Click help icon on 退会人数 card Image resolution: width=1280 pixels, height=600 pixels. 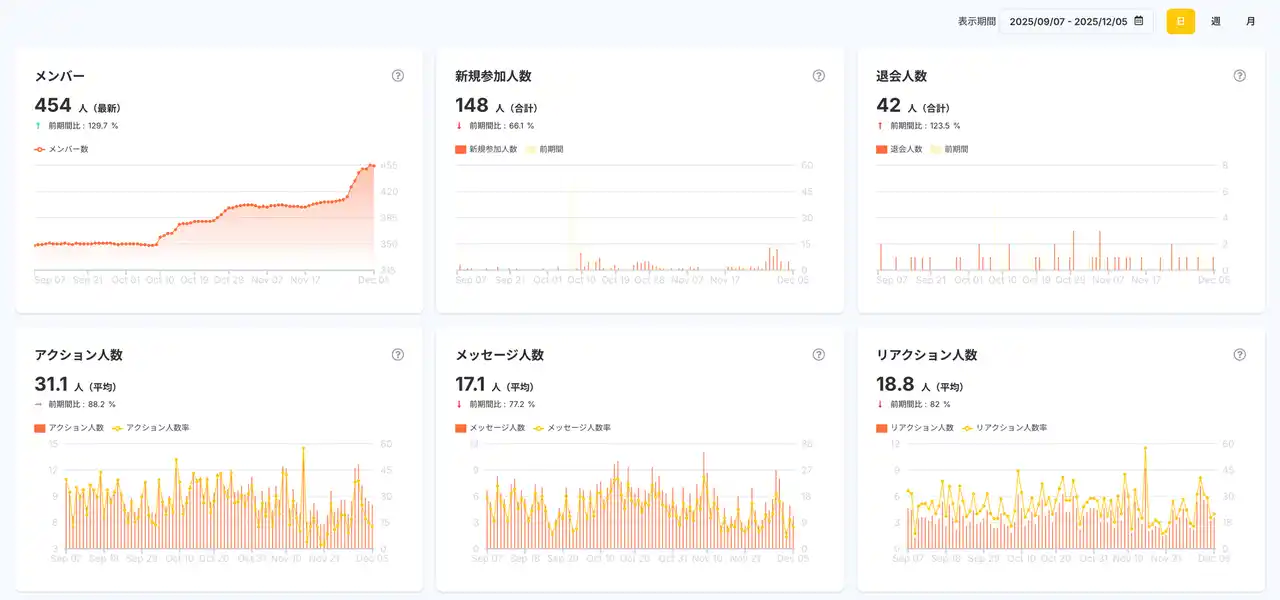[x=1240, y=76]
